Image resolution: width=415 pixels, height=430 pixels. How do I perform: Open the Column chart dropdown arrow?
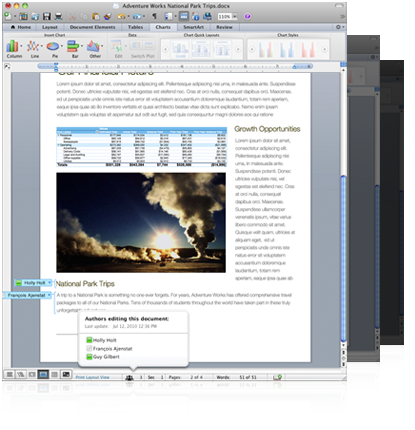coord(21,46)
